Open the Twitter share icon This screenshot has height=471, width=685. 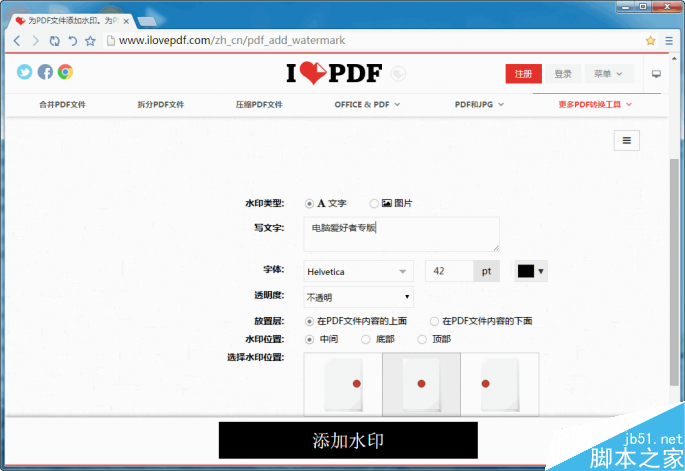[x=24, y=72]
